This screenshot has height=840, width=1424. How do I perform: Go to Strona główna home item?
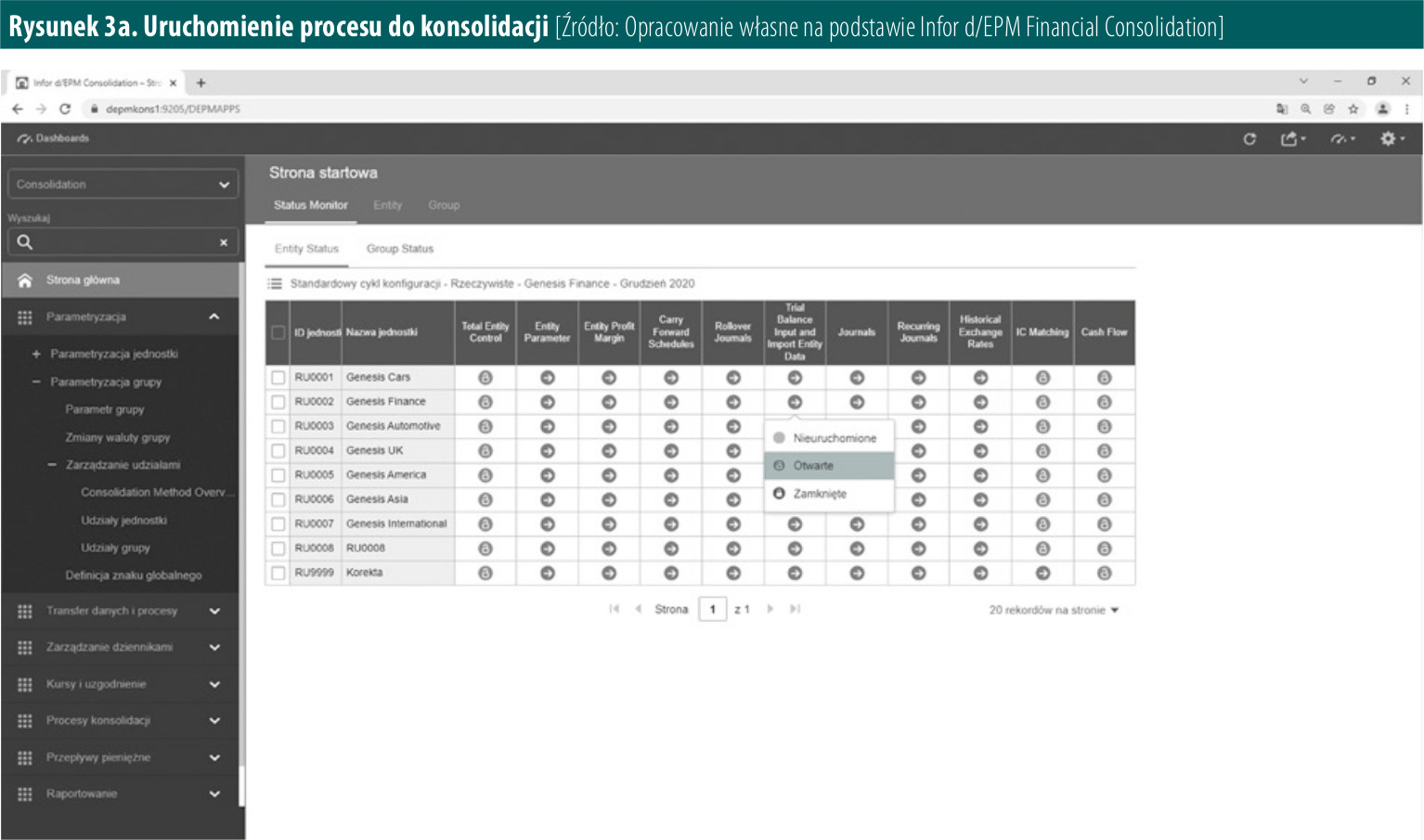click(121, 280)
